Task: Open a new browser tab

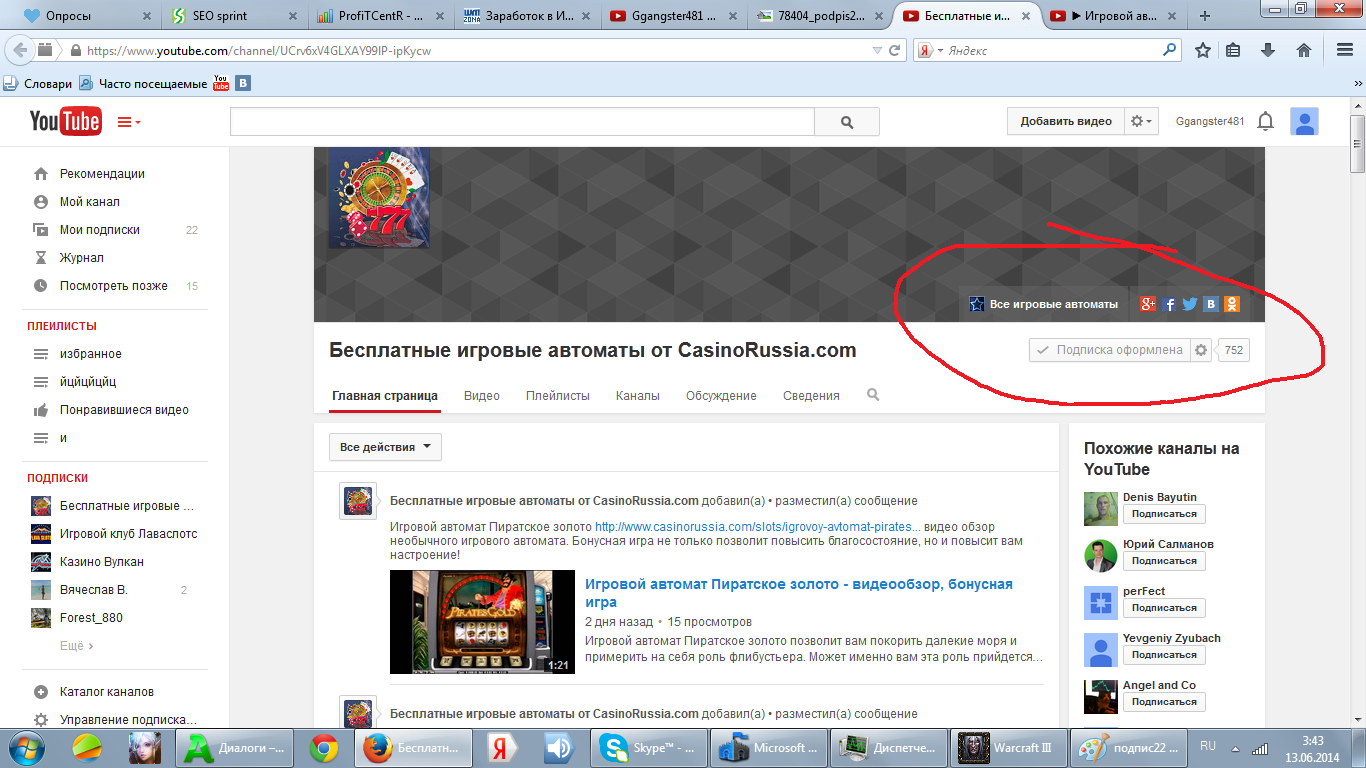Action: pos(1205,15)
